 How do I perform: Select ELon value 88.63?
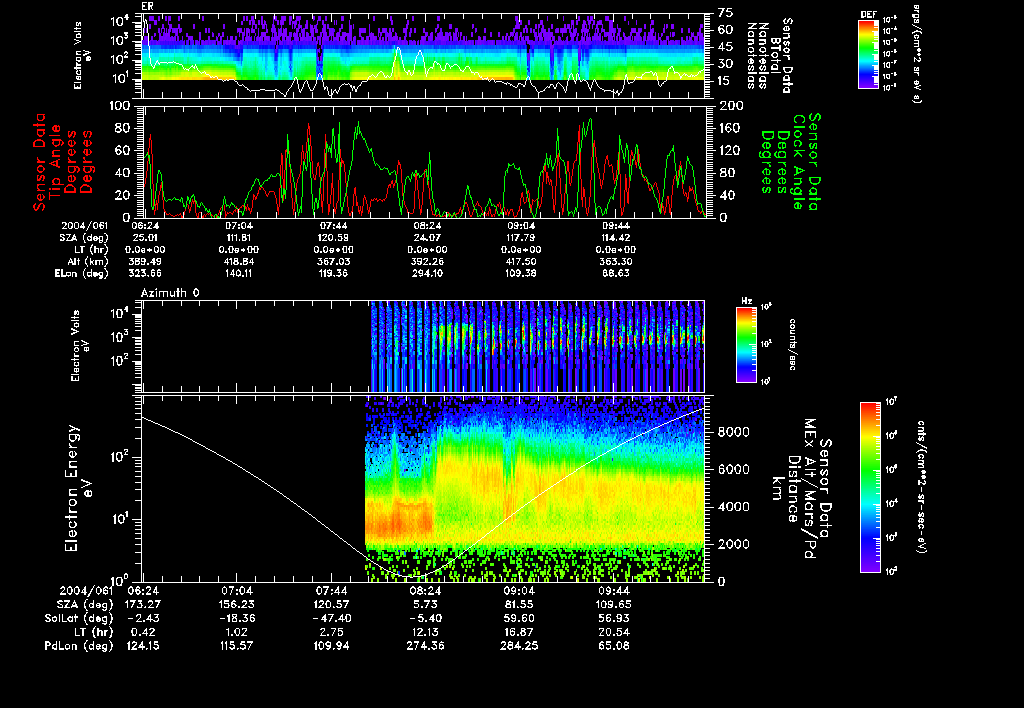[615, 273]
